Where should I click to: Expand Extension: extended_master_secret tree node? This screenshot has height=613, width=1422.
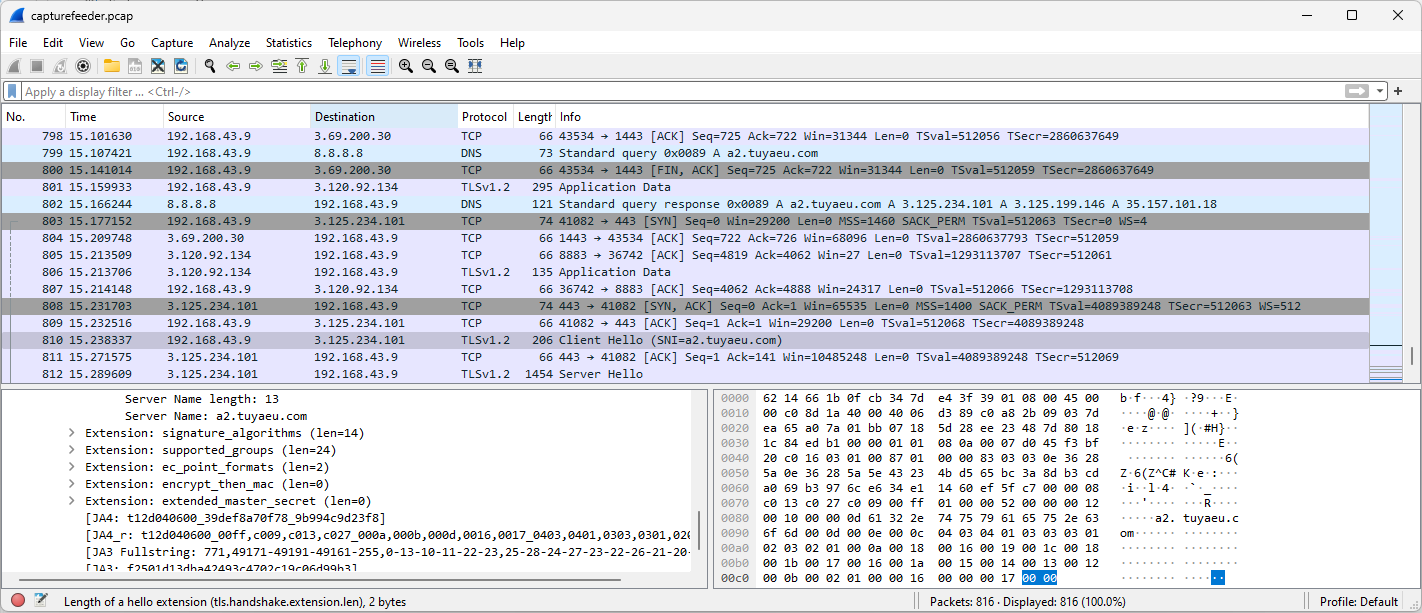(x=72, y=501)
